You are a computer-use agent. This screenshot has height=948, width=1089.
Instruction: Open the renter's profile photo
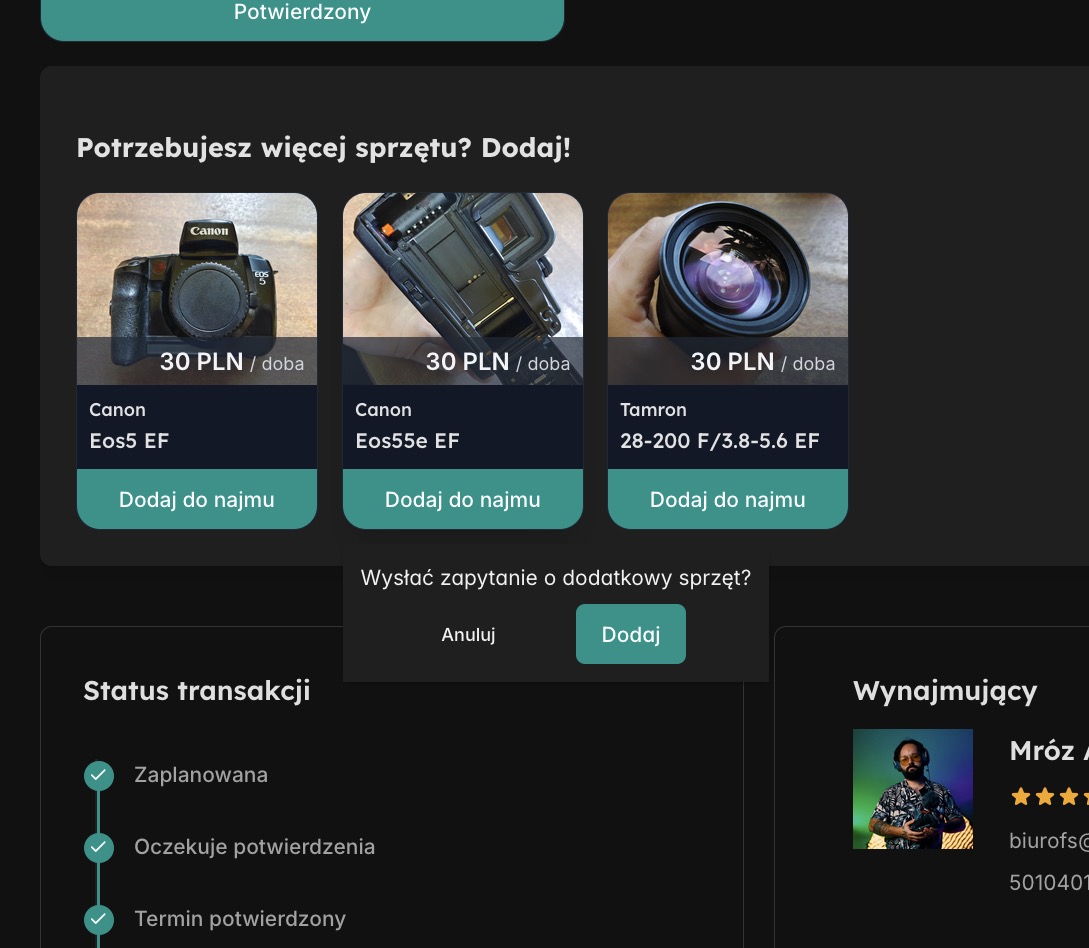coord(912,789)
